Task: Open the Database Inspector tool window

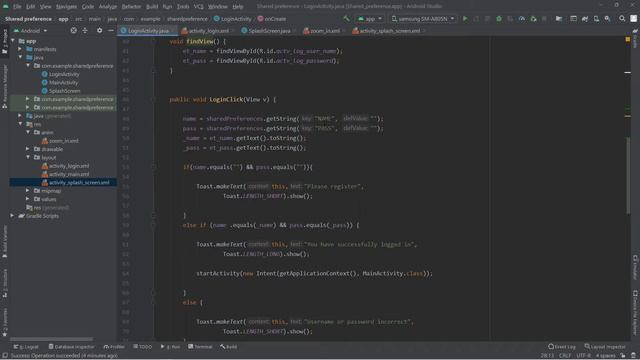Action: (x=71, y=347)
